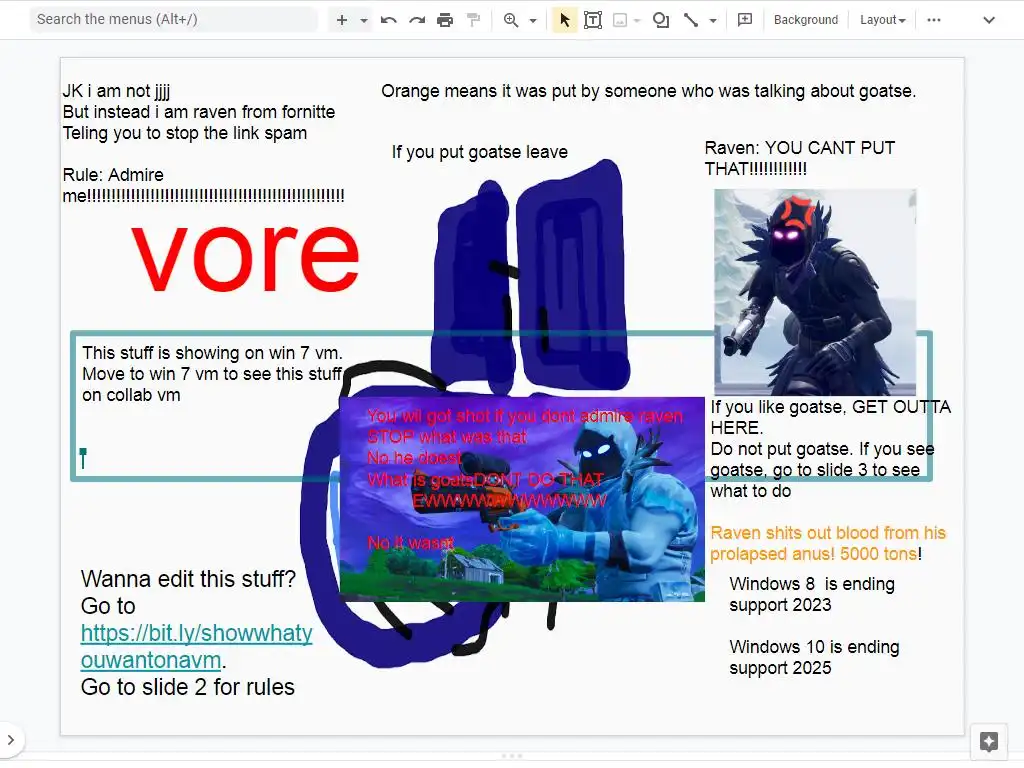Click the Search the menus field

pos(173,20)
